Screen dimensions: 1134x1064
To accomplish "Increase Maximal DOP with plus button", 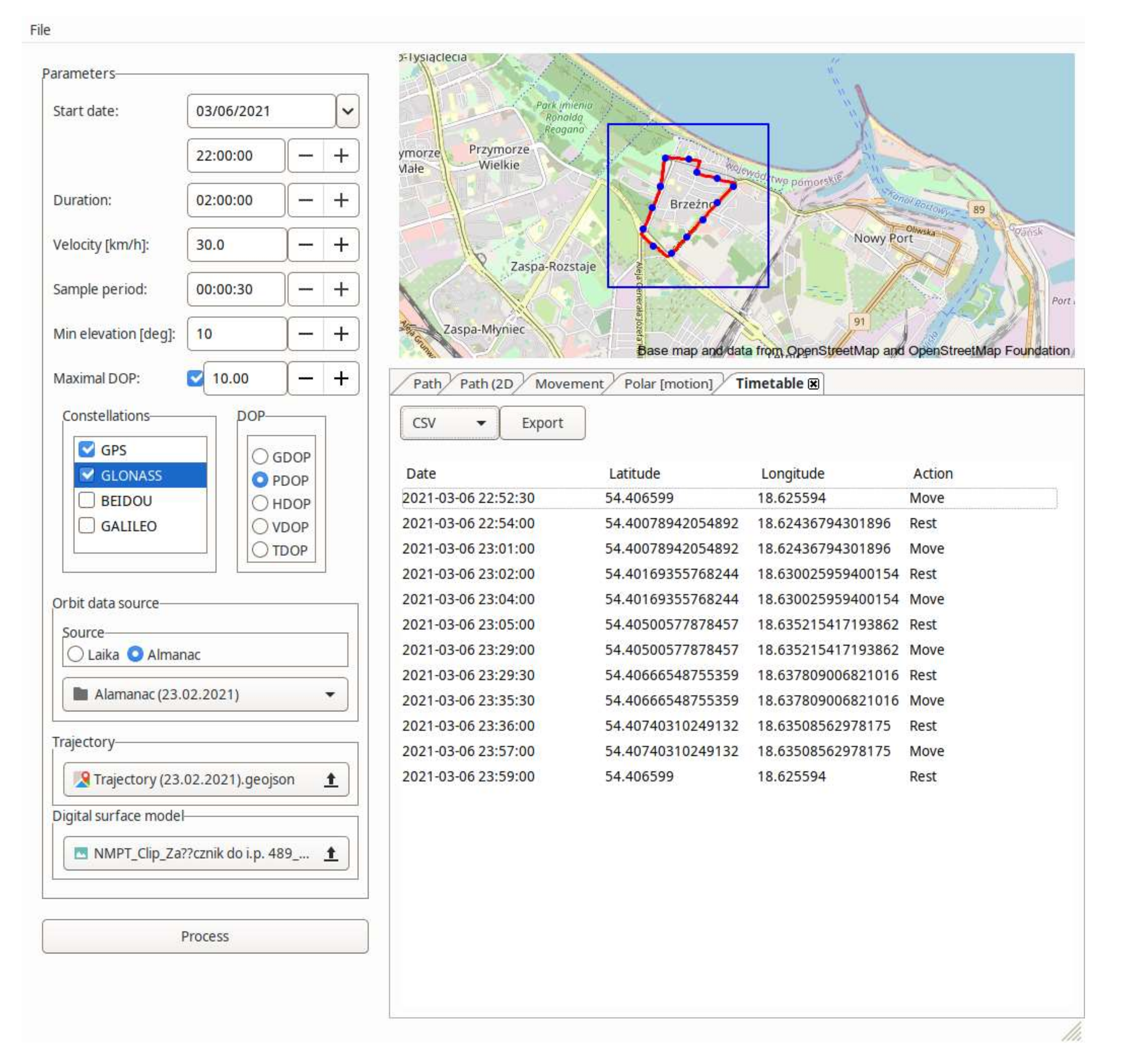I will [341, 378].
